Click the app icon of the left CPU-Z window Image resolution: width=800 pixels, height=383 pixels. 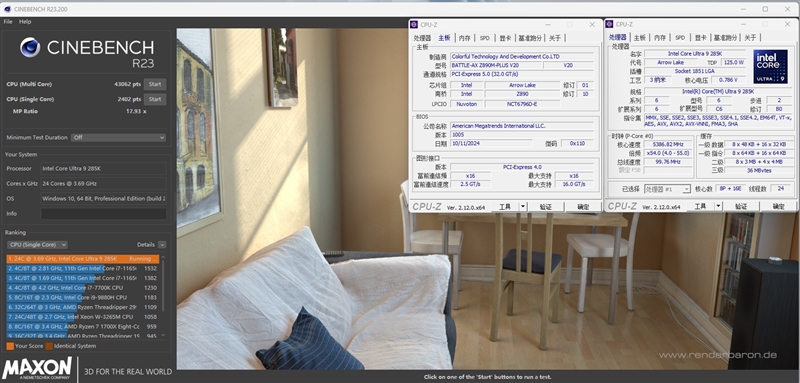415,24
